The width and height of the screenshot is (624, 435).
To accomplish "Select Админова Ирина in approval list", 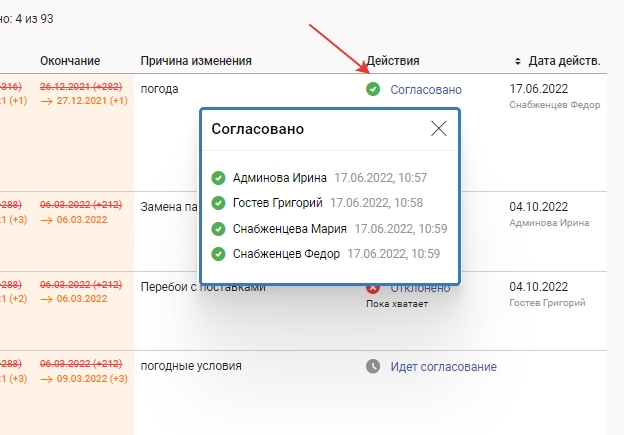I will (x=280, y=178).
